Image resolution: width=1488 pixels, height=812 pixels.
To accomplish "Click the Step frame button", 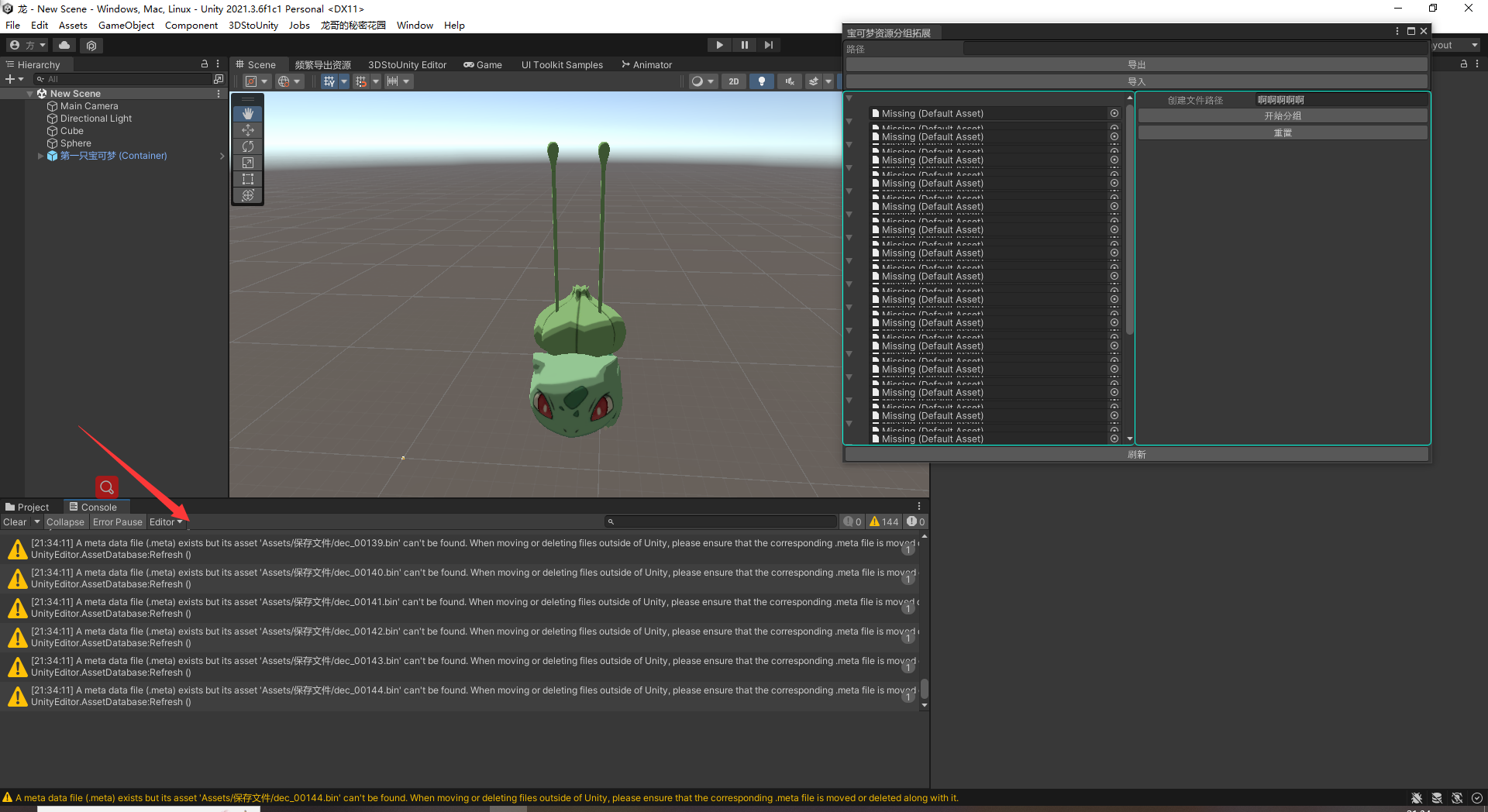I will 769,45.
